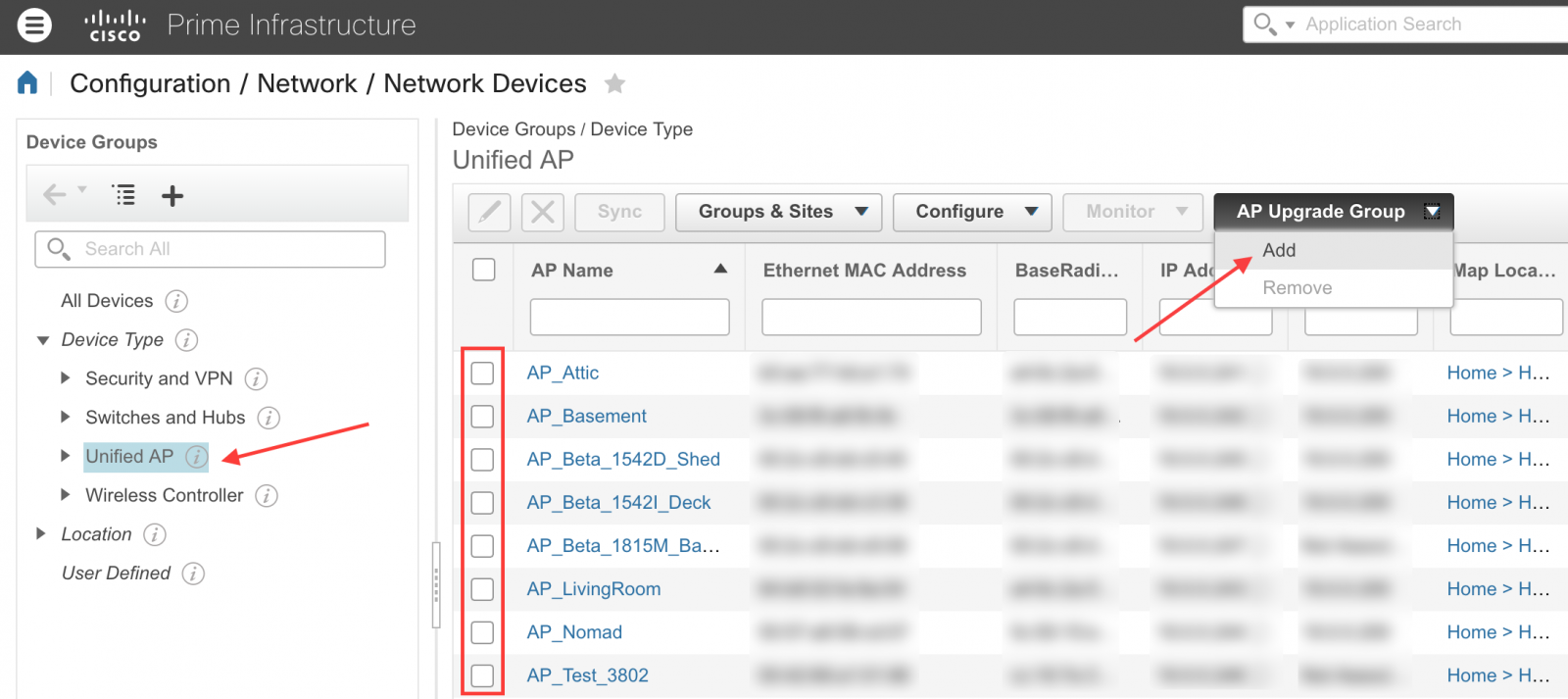Expand the Security and VPN node
Screen dimensions: 1568x699
tap(66, 377)
